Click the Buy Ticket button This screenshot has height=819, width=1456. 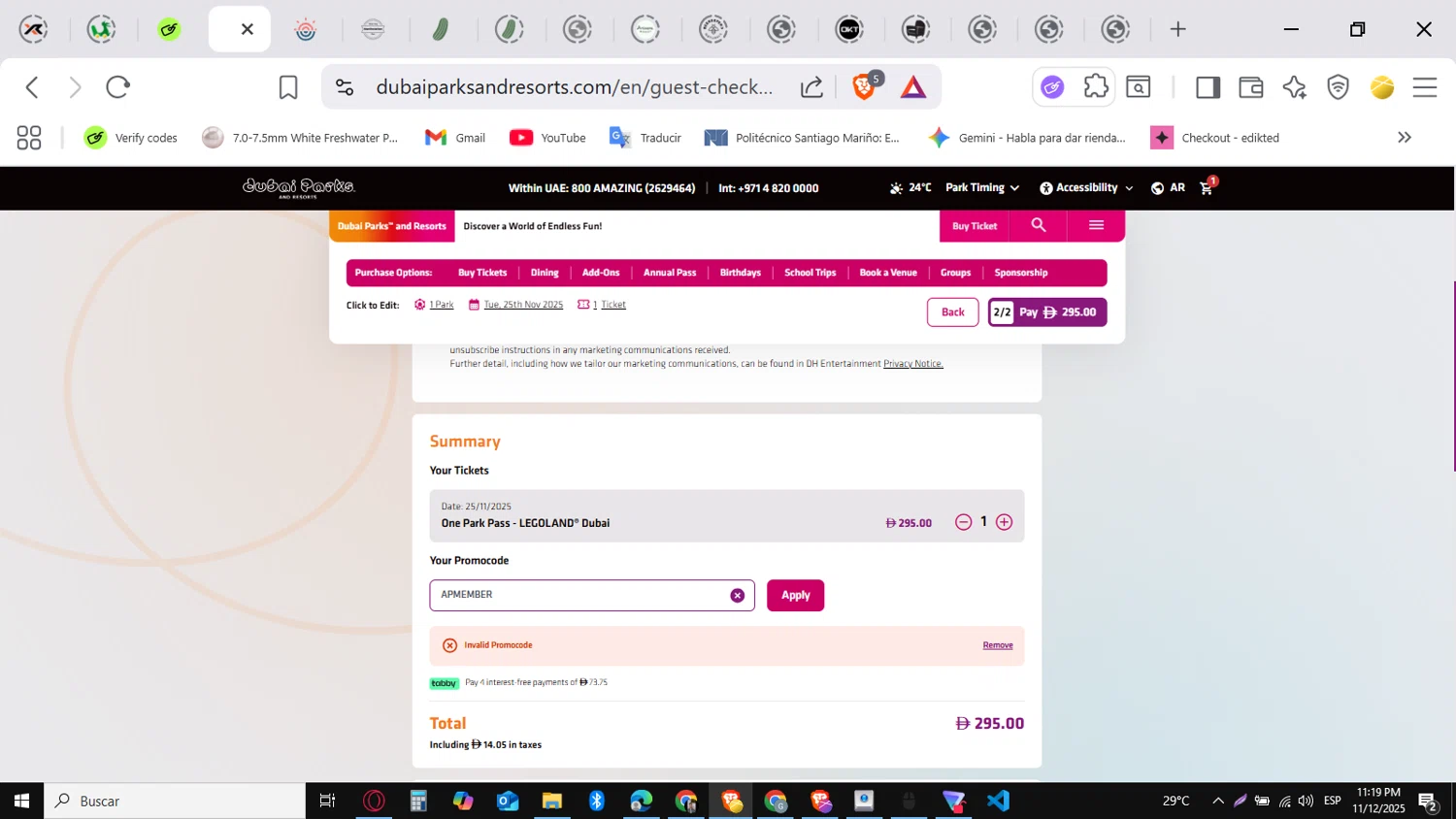click(975, 226)
